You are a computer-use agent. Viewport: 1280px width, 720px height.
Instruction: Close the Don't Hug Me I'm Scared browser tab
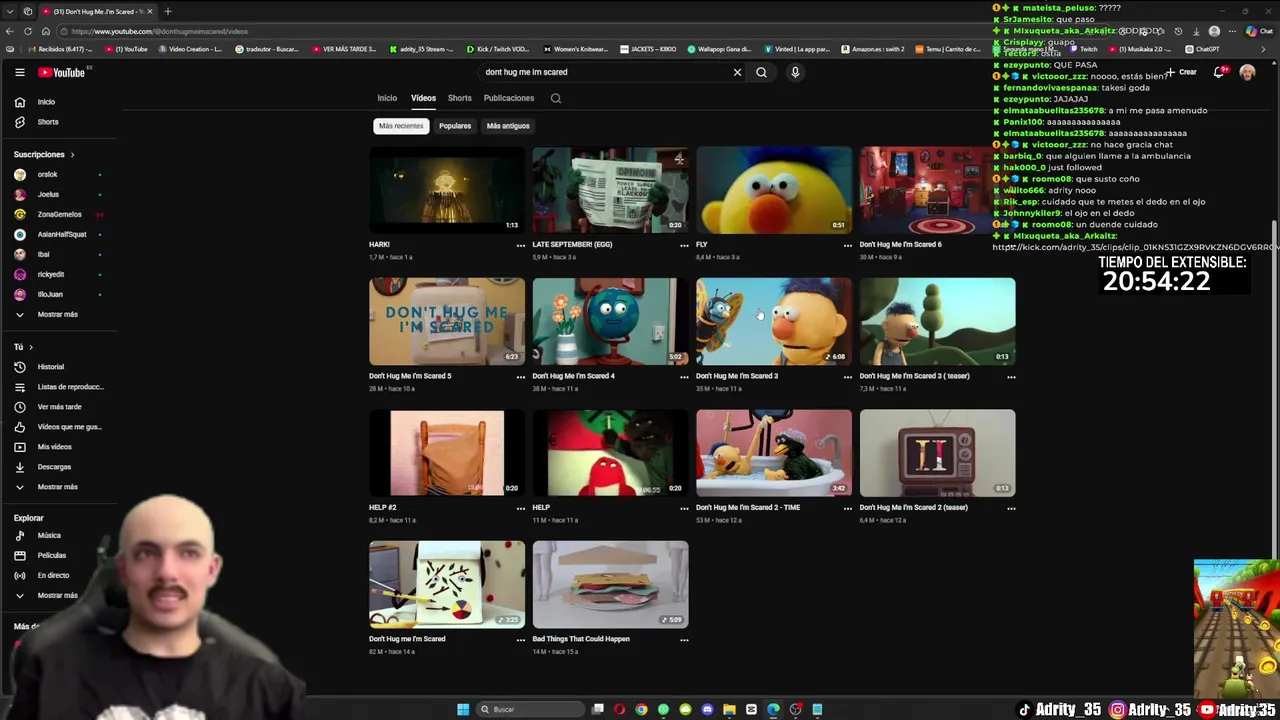pos(149,11)
